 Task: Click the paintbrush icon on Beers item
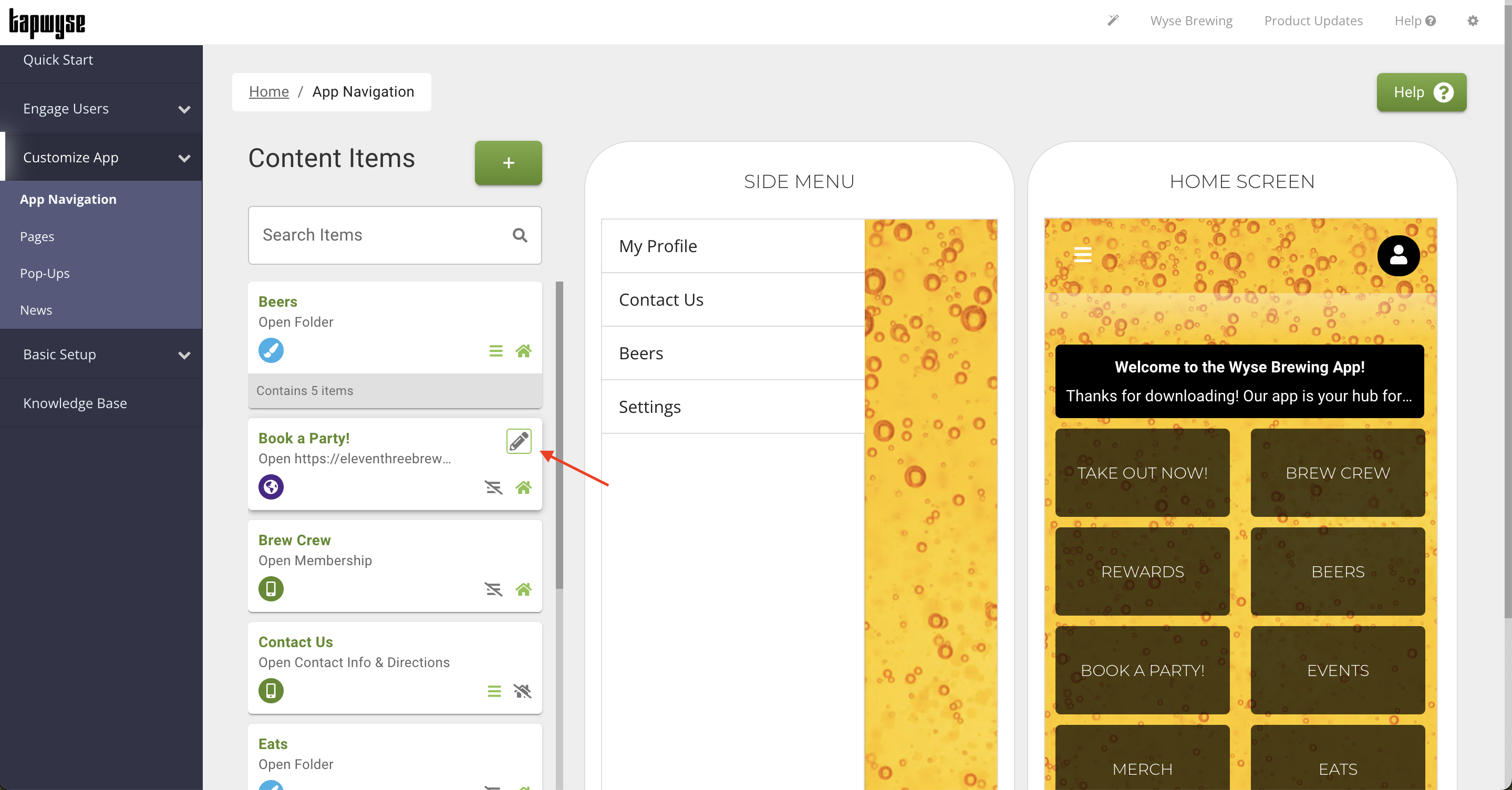(271, 350)
